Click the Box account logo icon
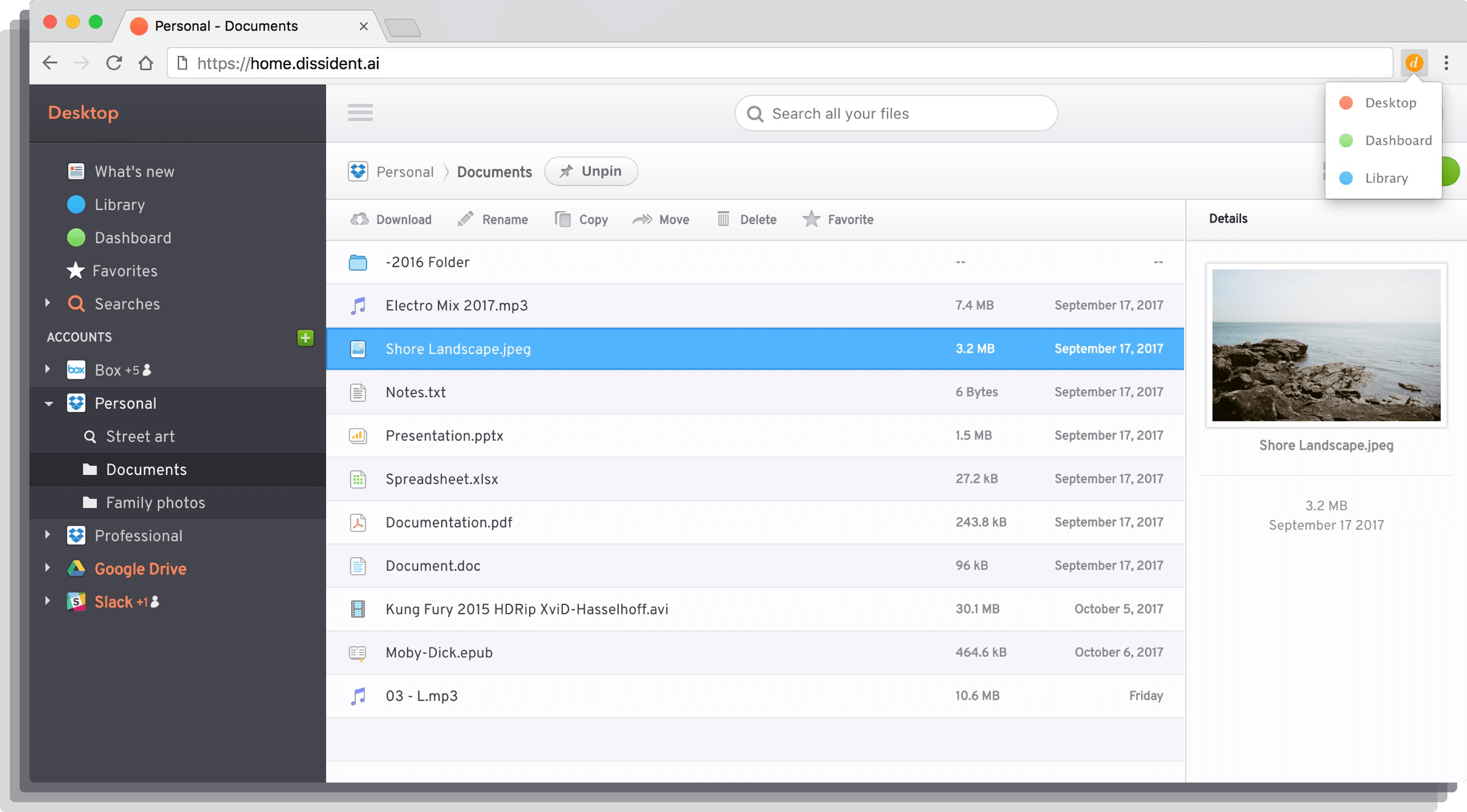1467x812 pixels. point(76,370)
